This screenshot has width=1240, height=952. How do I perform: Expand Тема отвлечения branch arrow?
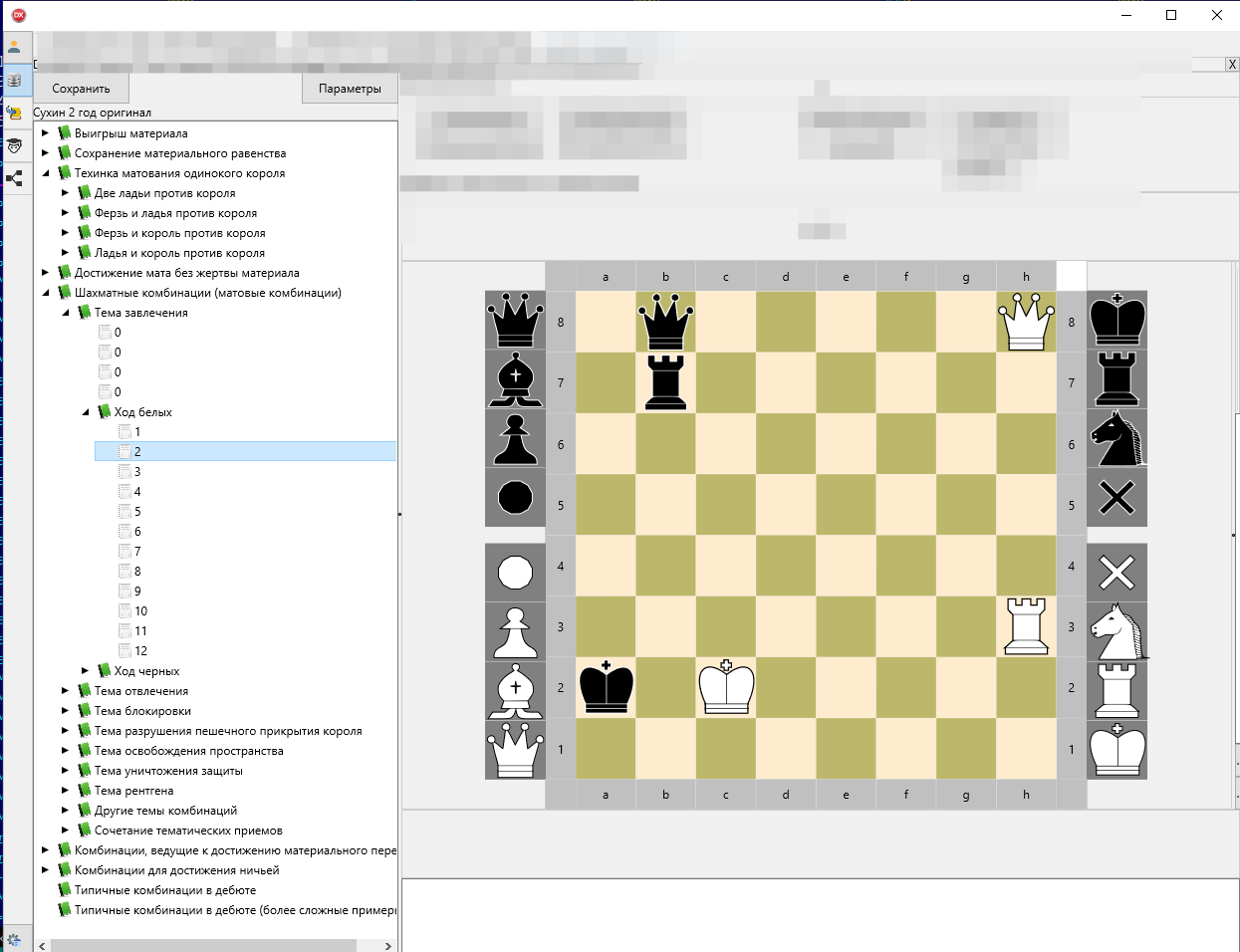65,691
